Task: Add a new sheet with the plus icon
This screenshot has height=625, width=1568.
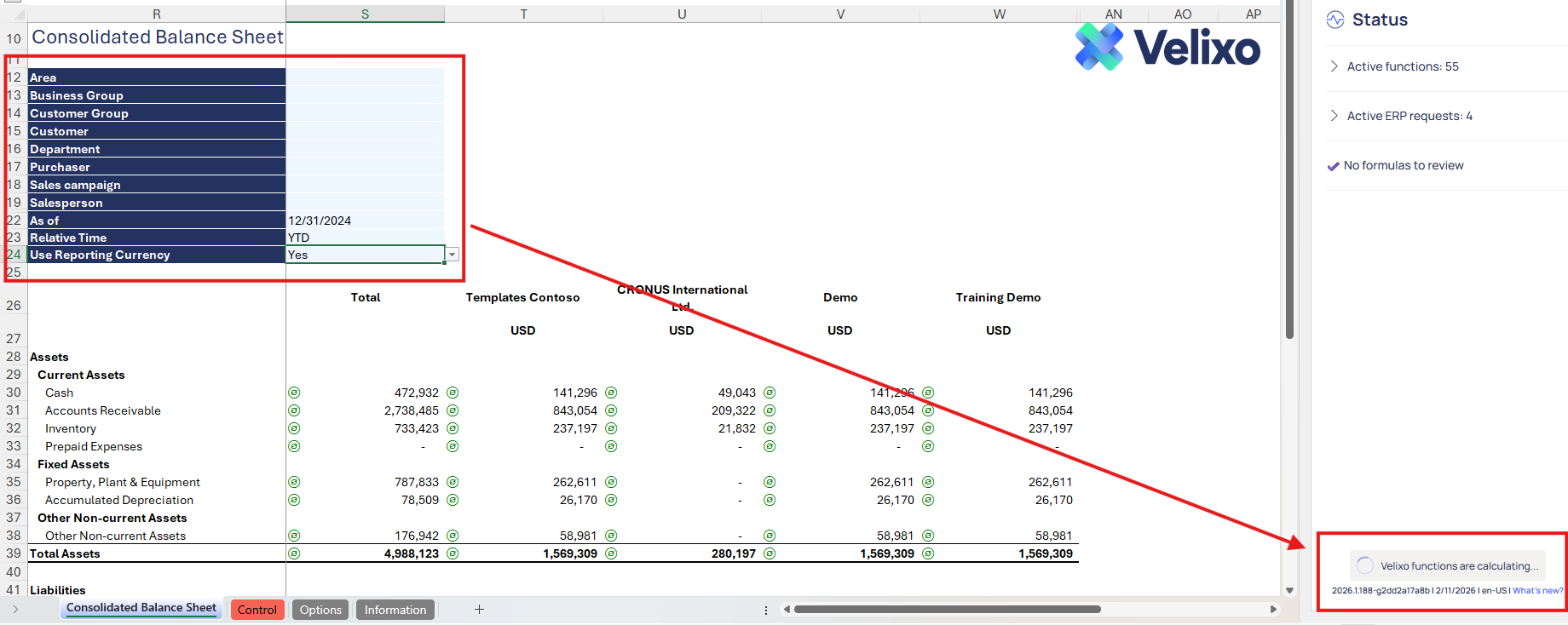Action: (x=479, y=610)
